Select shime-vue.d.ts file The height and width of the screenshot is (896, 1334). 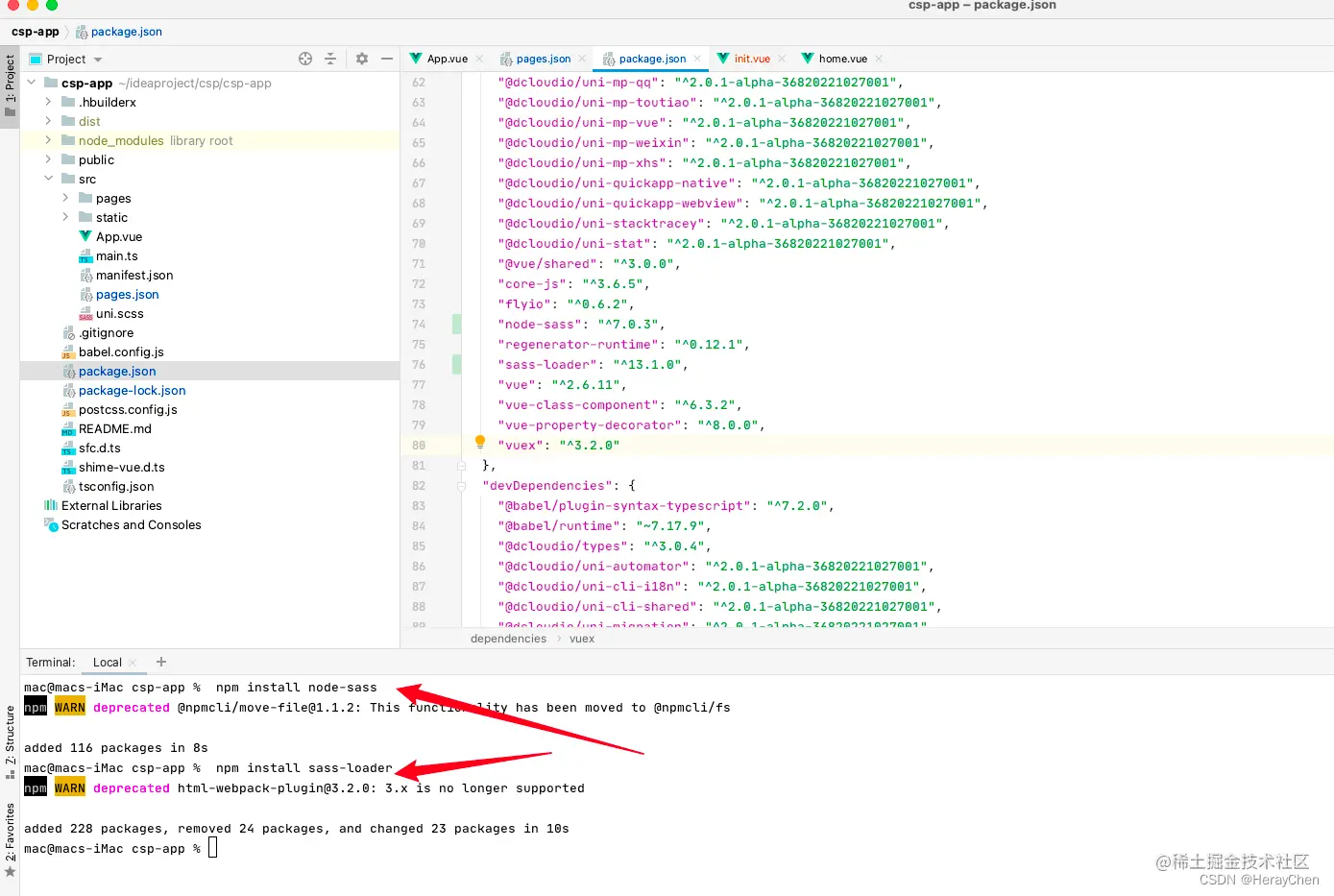(122, 467)
